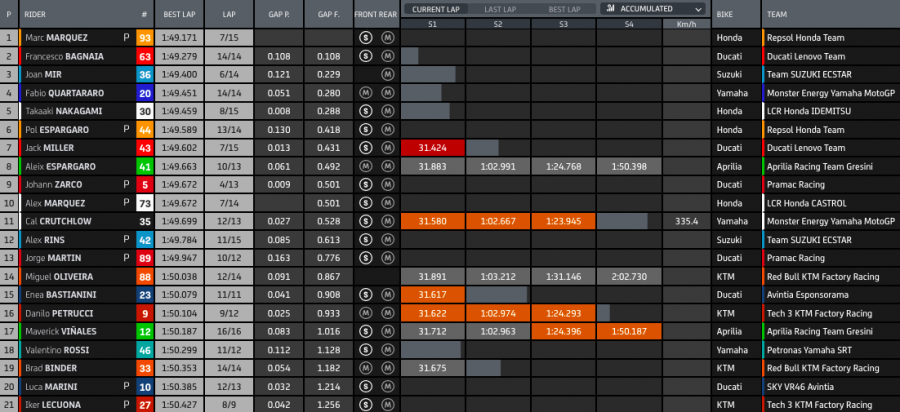Click Aleix Espargaro's medium rear tyre icon
Image resolution: width=900 pixels, height=412 pixels.
tap(387, 167)
